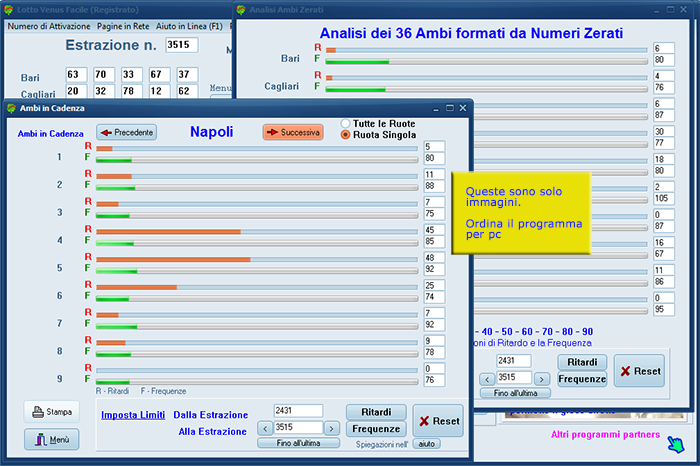Click the right arrow beside 3515 in Ambi in Cadenza
Screen dimensions: 700x466
[331, 429]
